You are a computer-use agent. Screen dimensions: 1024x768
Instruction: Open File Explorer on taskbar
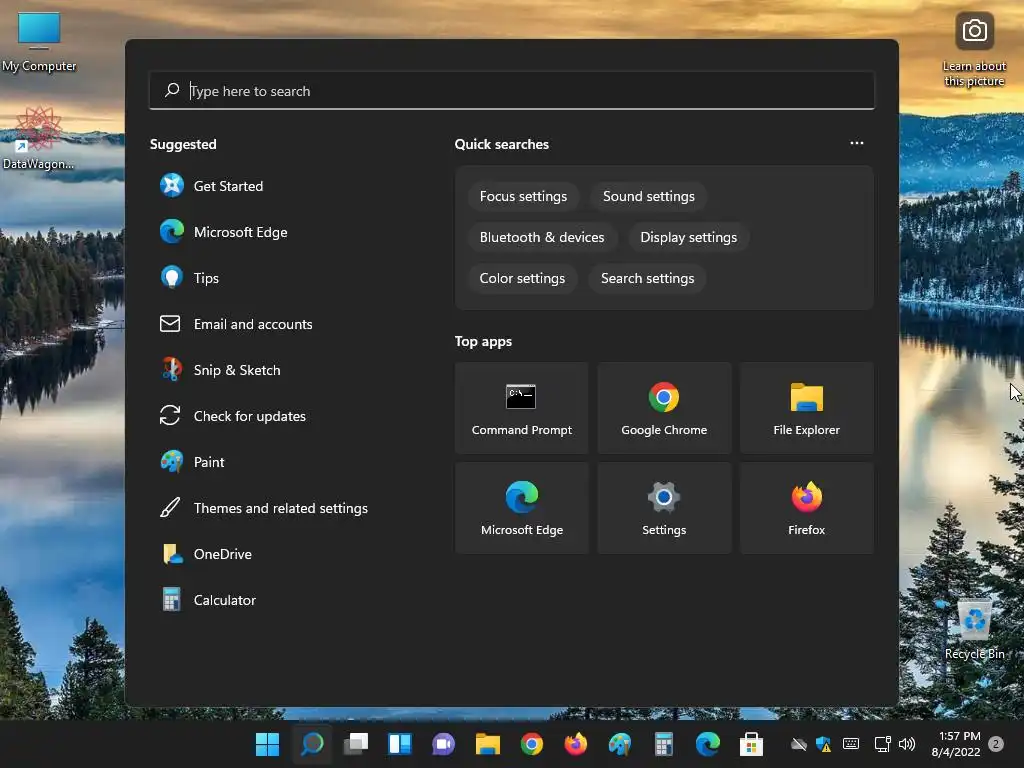tap(487, 744)
